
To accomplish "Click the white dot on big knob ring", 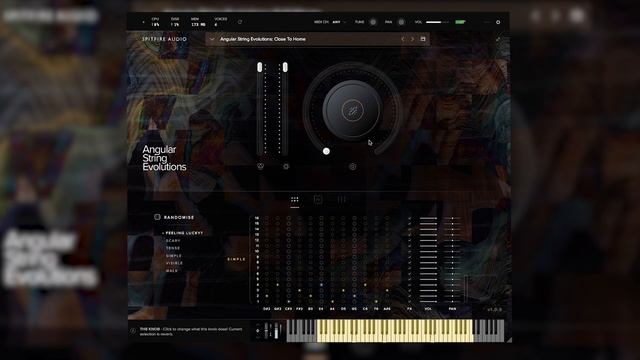I will (x=326, y=151).
